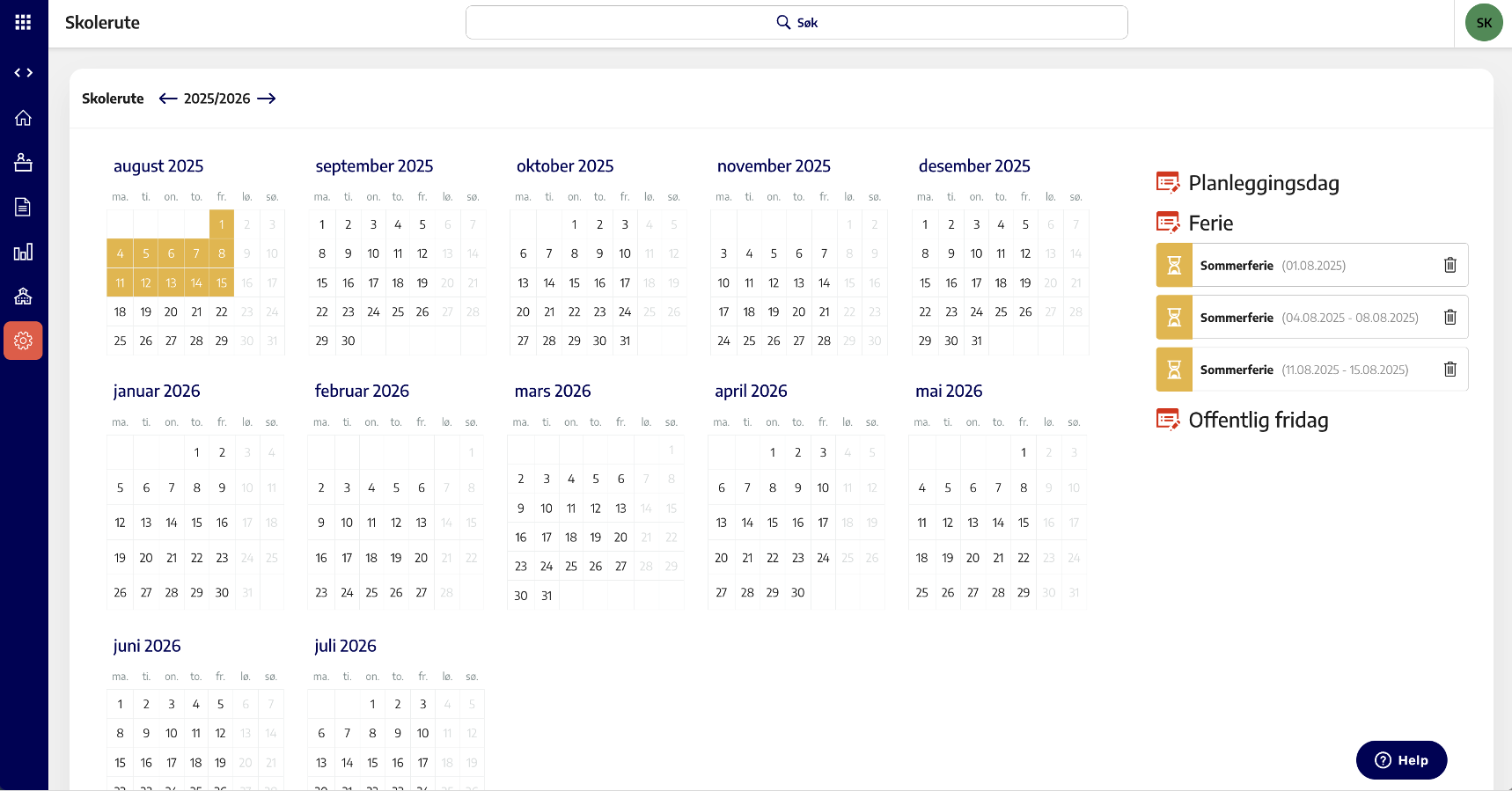1512x791 pixels.
Task: Add a new Planleggingsdag entry
Action: 1167,183
